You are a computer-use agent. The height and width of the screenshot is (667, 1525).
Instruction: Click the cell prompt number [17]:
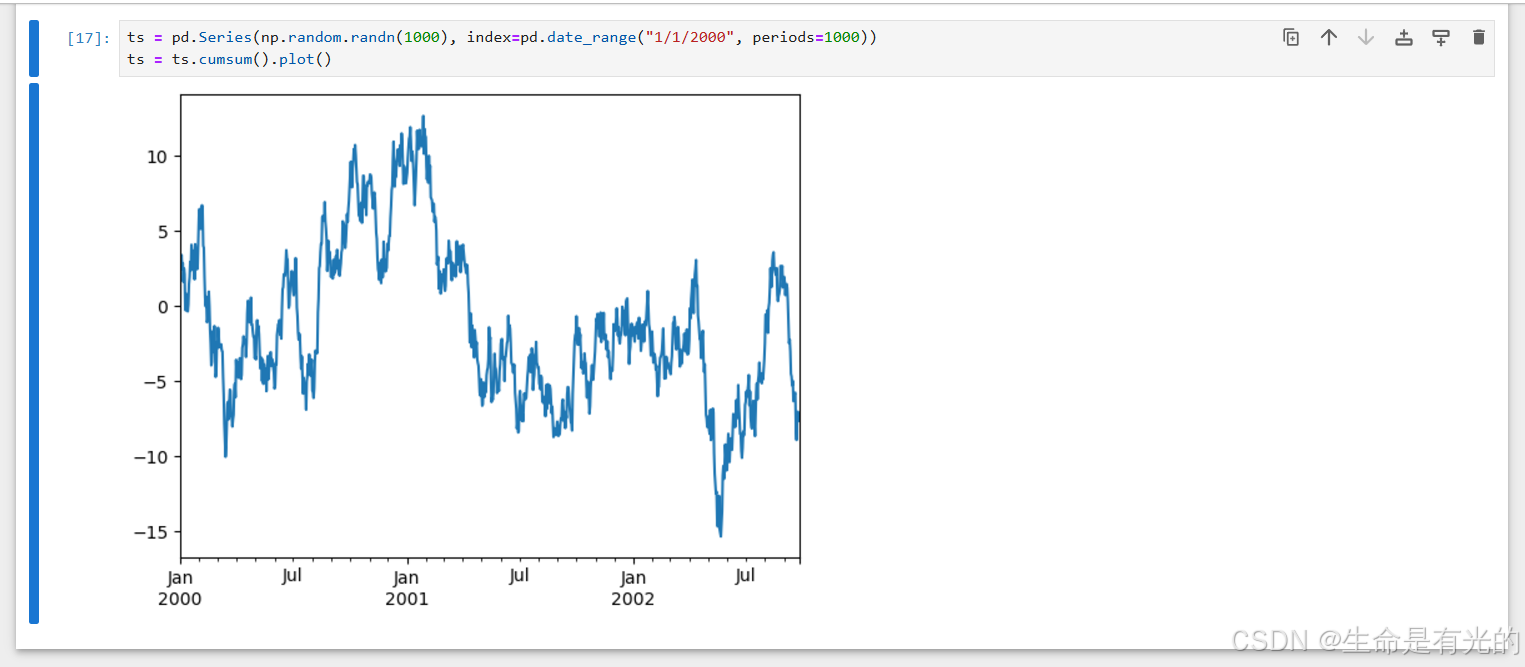[x=89, y=38]
